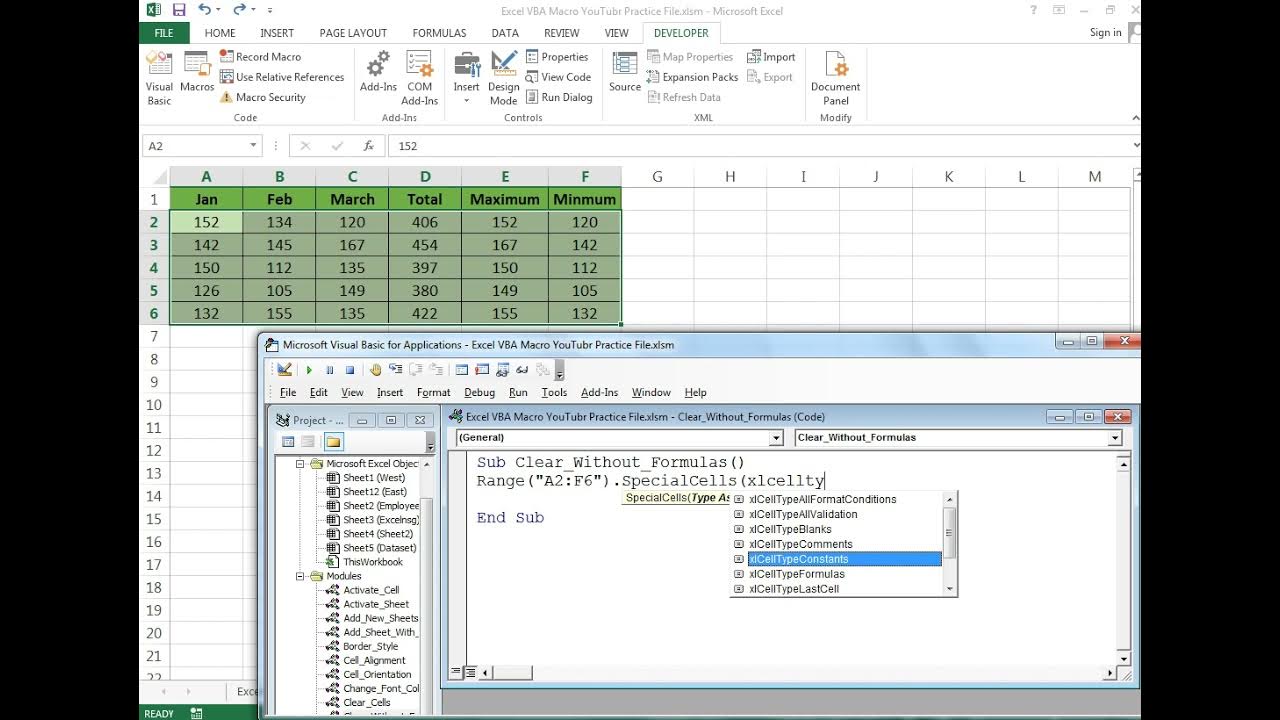Select xlCellTypeFormulas from autocomplete list
This screenshot has width=1280, height=720.
[796, 574]
